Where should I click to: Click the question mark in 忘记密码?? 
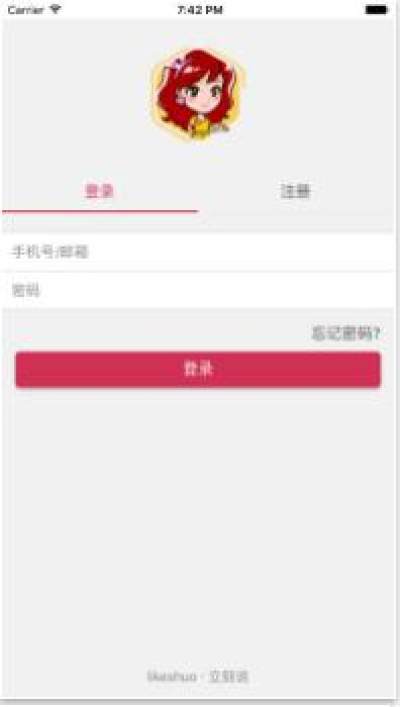(377, 334)
